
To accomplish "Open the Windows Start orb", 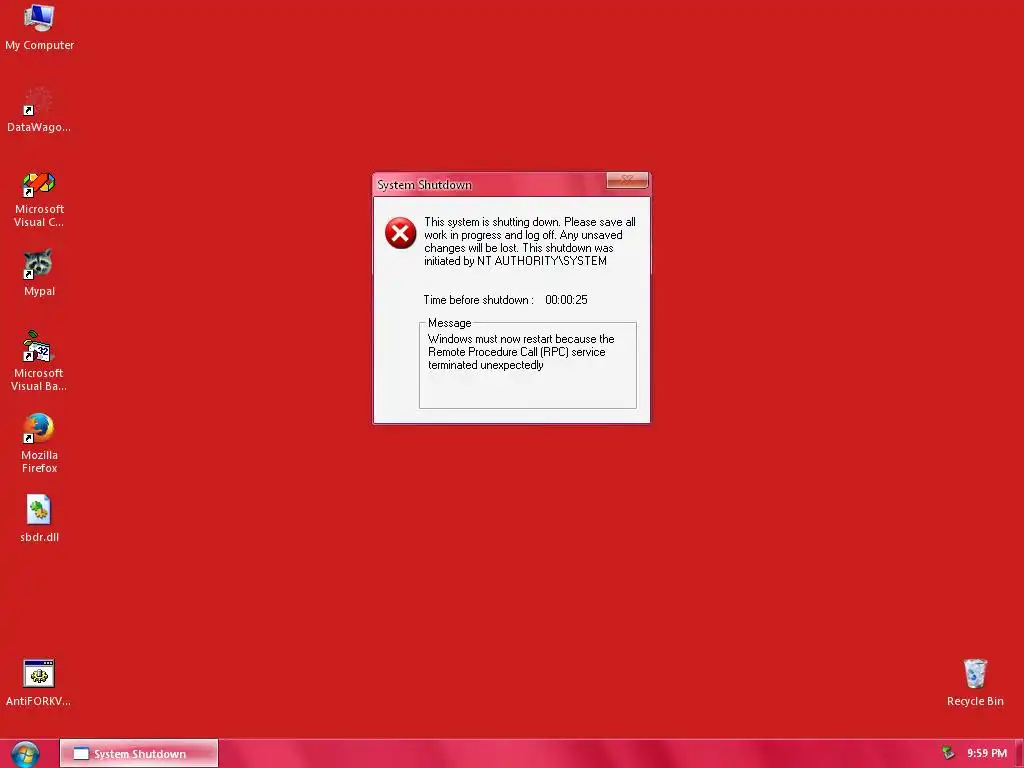I will [x=25, y=754].
